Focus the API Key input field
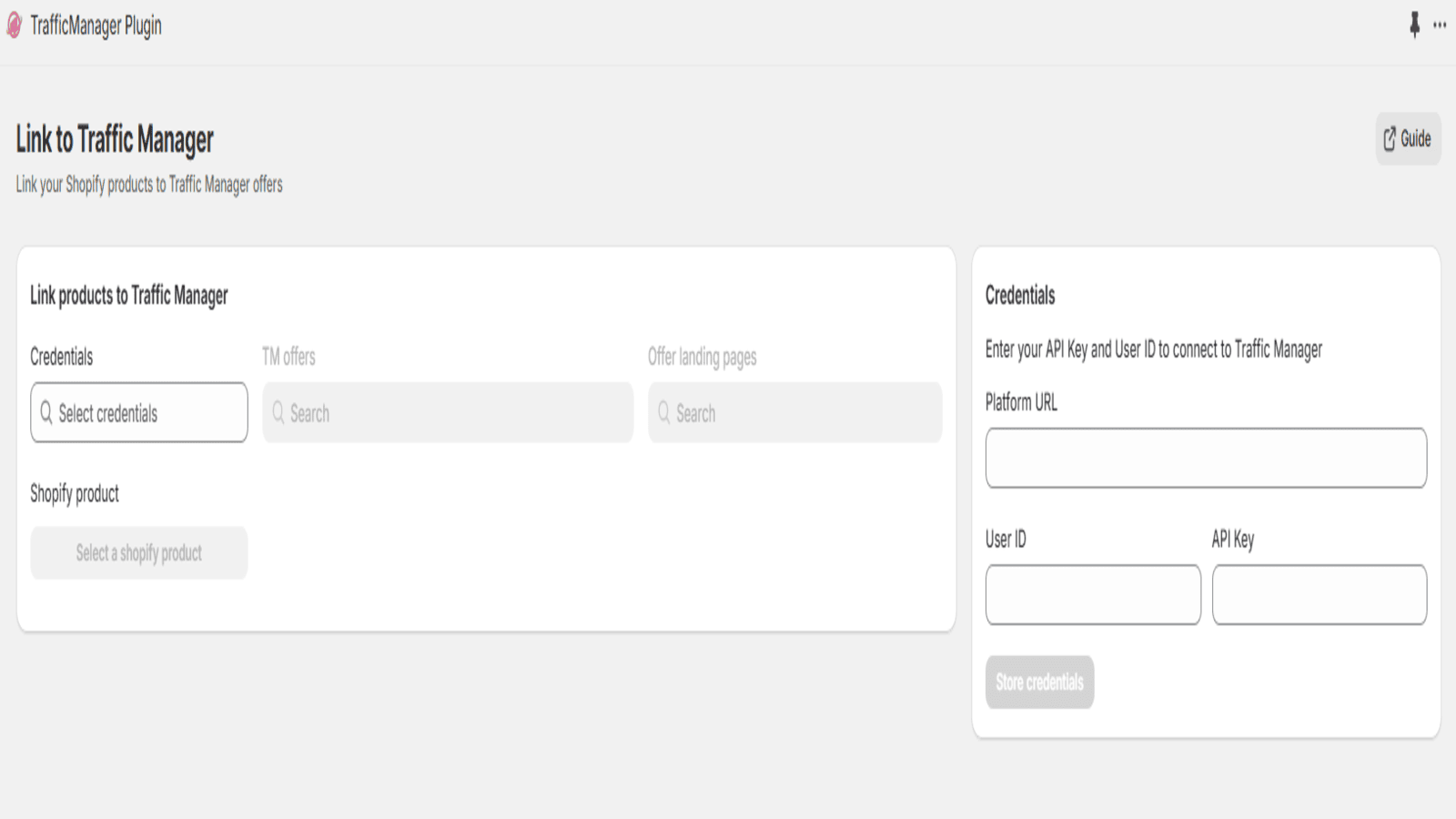 click(1319, 594)
